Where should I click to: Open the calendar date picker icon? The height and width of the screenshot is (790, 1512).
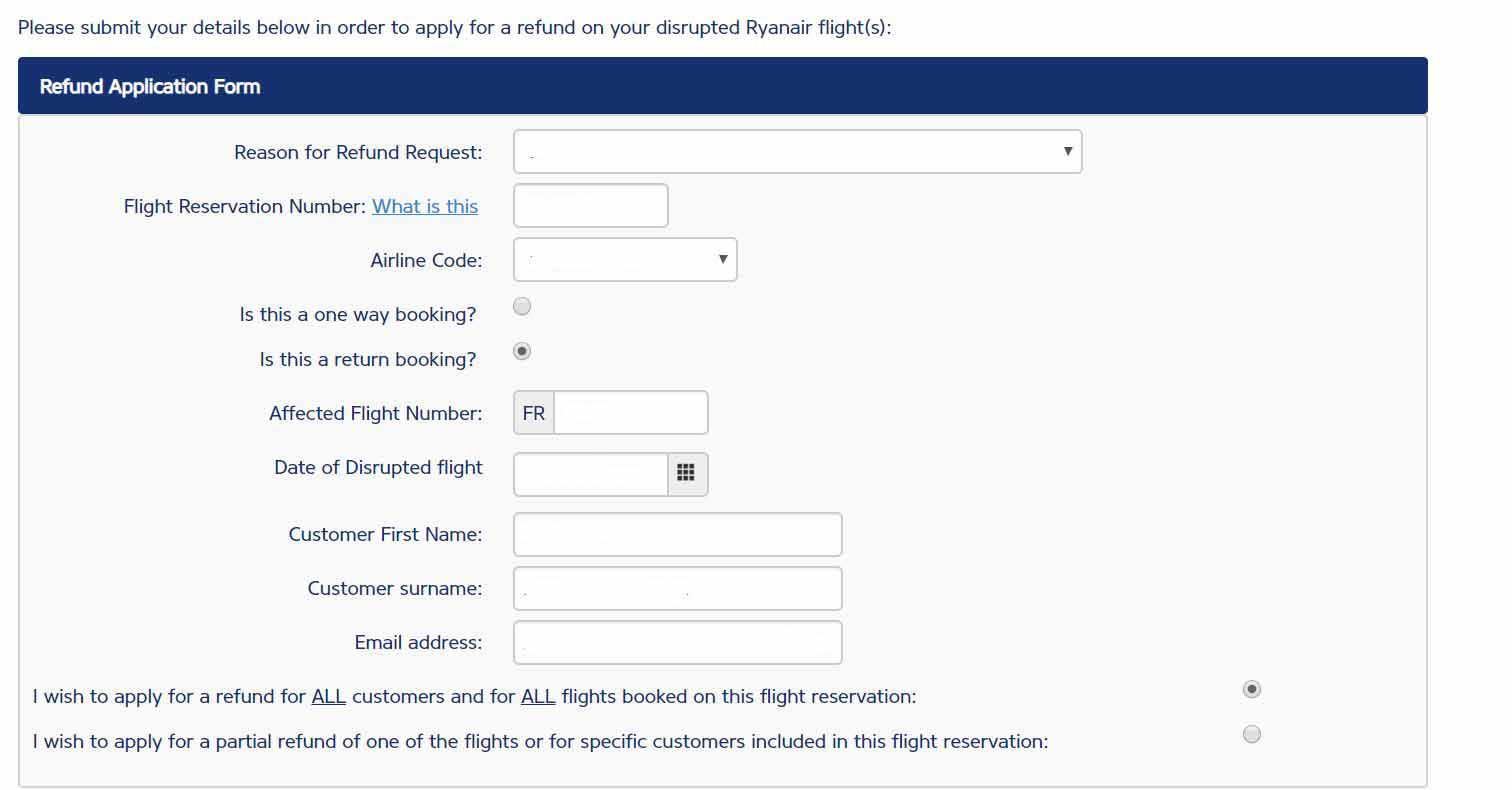click(x=687, y=474)
